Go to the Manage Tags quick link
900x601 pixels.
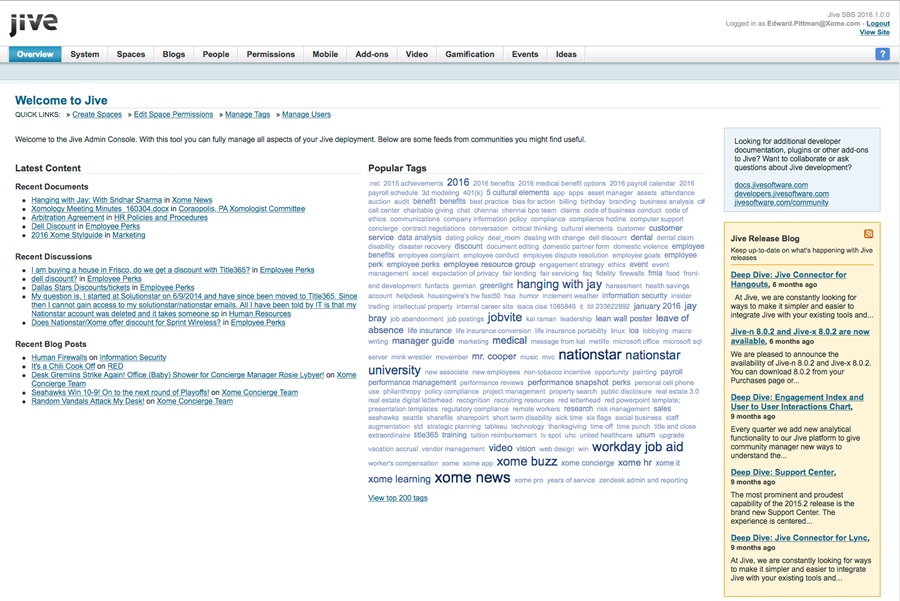tap(247, 114)
